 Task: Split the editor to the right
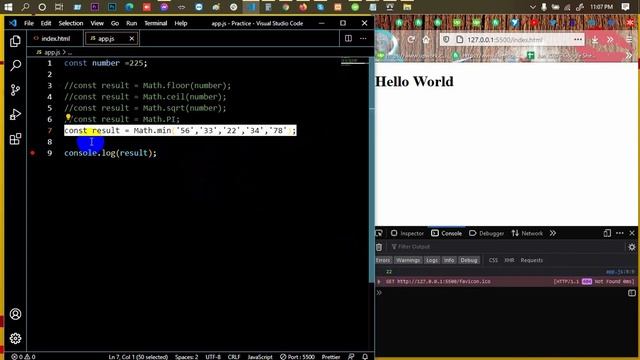click(x=348, y=38)
